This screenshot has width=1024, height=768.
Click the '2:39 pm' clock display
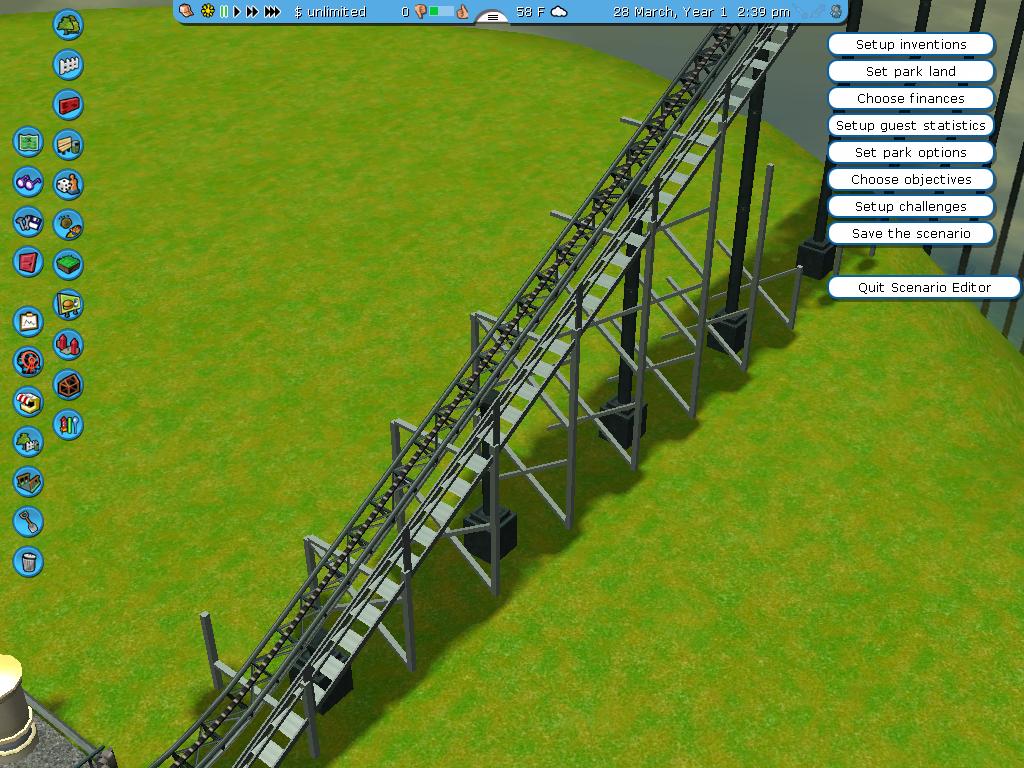click(763, 12)
